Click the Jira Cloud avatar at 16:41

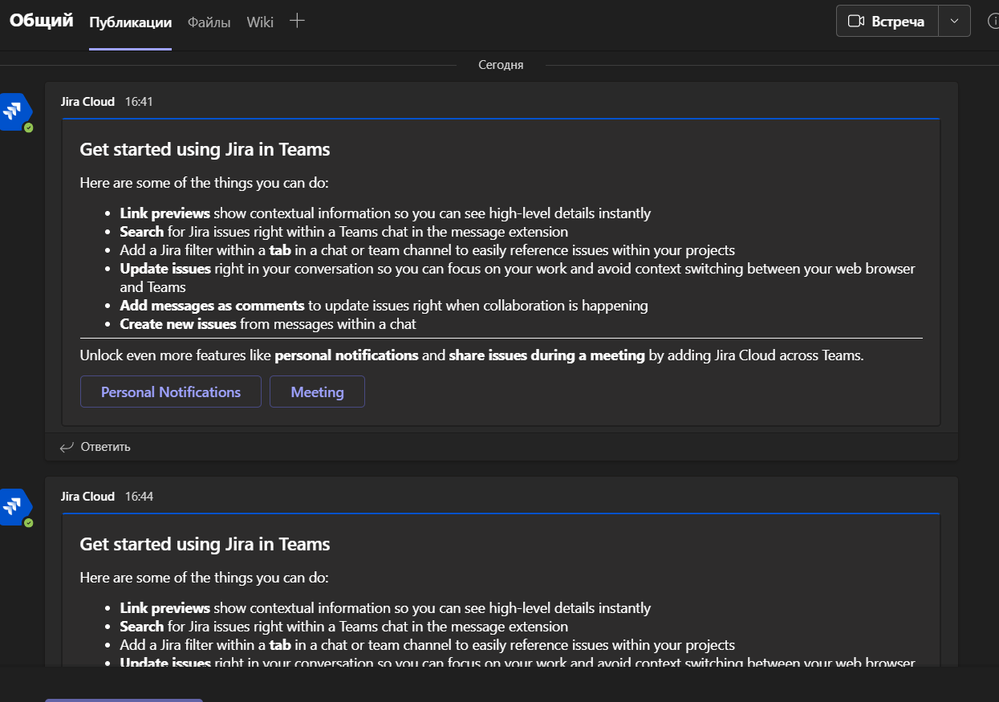(15, 112)
